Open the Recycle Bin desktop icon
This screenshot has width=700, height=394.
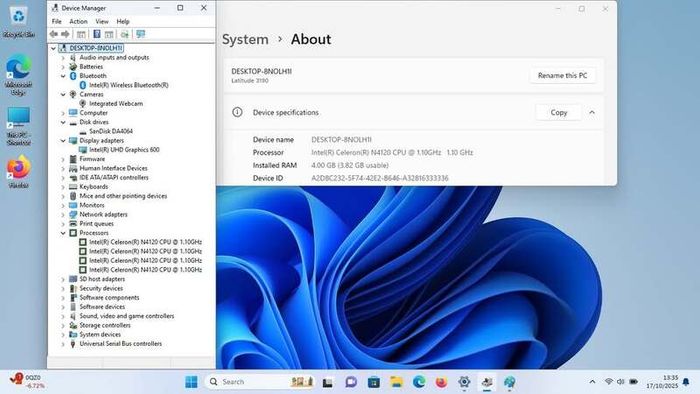pyautogui.click(x=18, y=21)
